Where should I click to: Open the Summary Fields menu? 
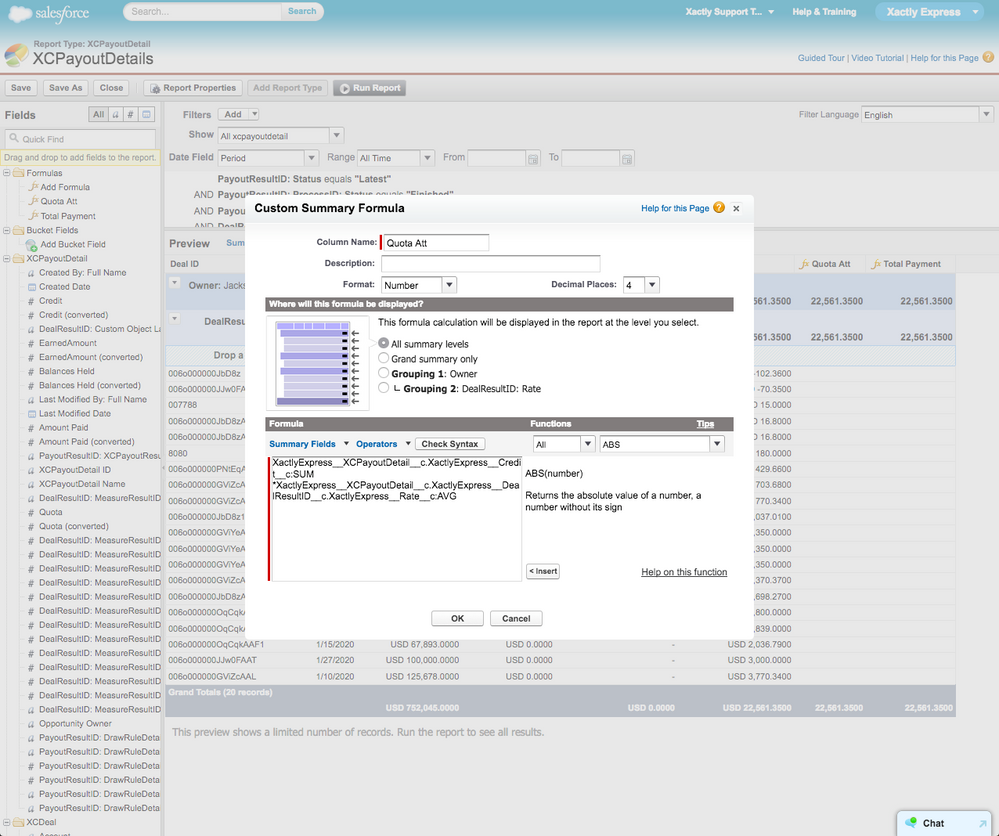309,444
